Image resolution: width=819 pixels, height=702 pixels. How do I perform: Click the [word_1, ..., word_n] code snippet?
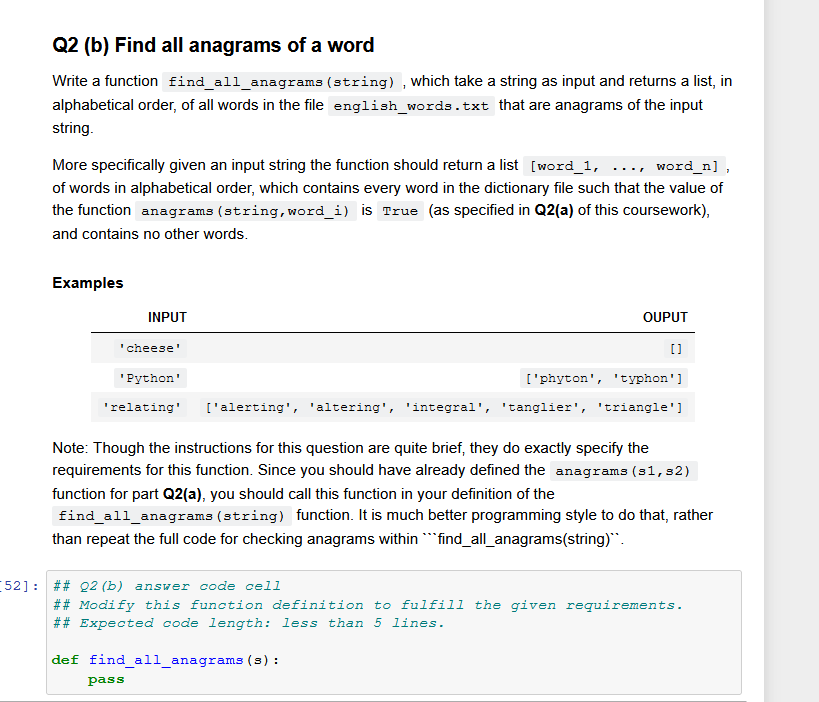tap(624, 166)
